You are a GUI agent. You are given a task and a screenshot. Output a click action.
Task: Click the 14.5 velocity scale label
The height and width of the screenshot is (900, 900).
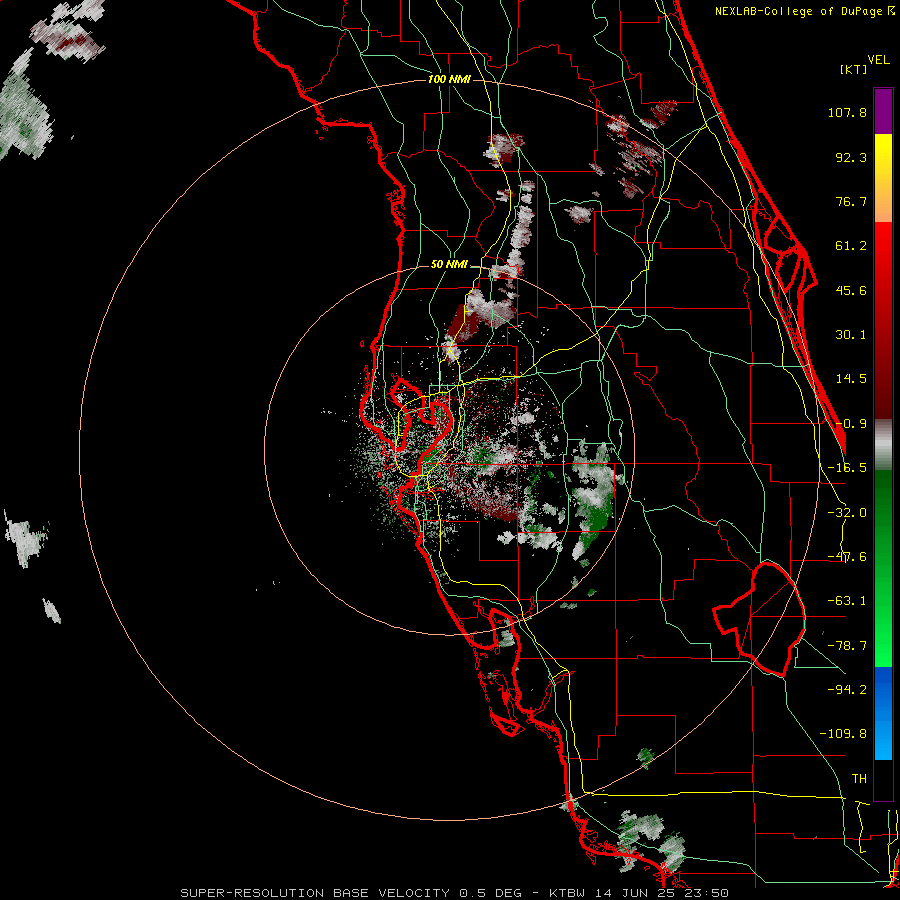[851, 379]
